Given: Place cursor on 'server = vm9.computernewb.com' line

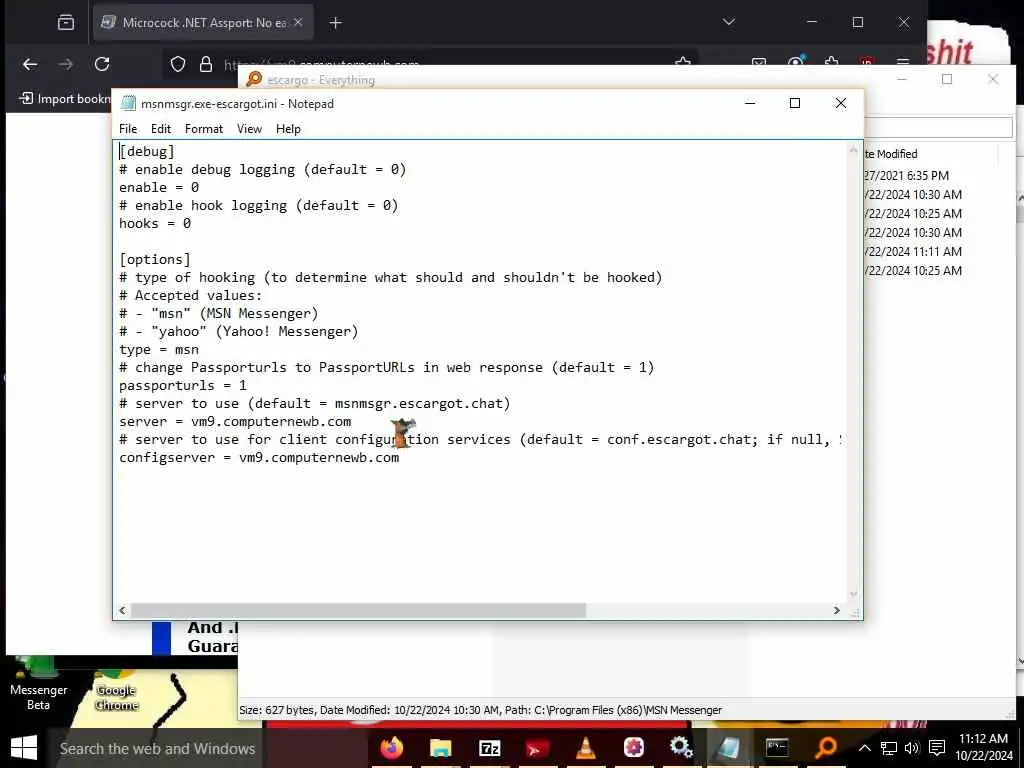Looking at the screenshot, I should point(235,422).
